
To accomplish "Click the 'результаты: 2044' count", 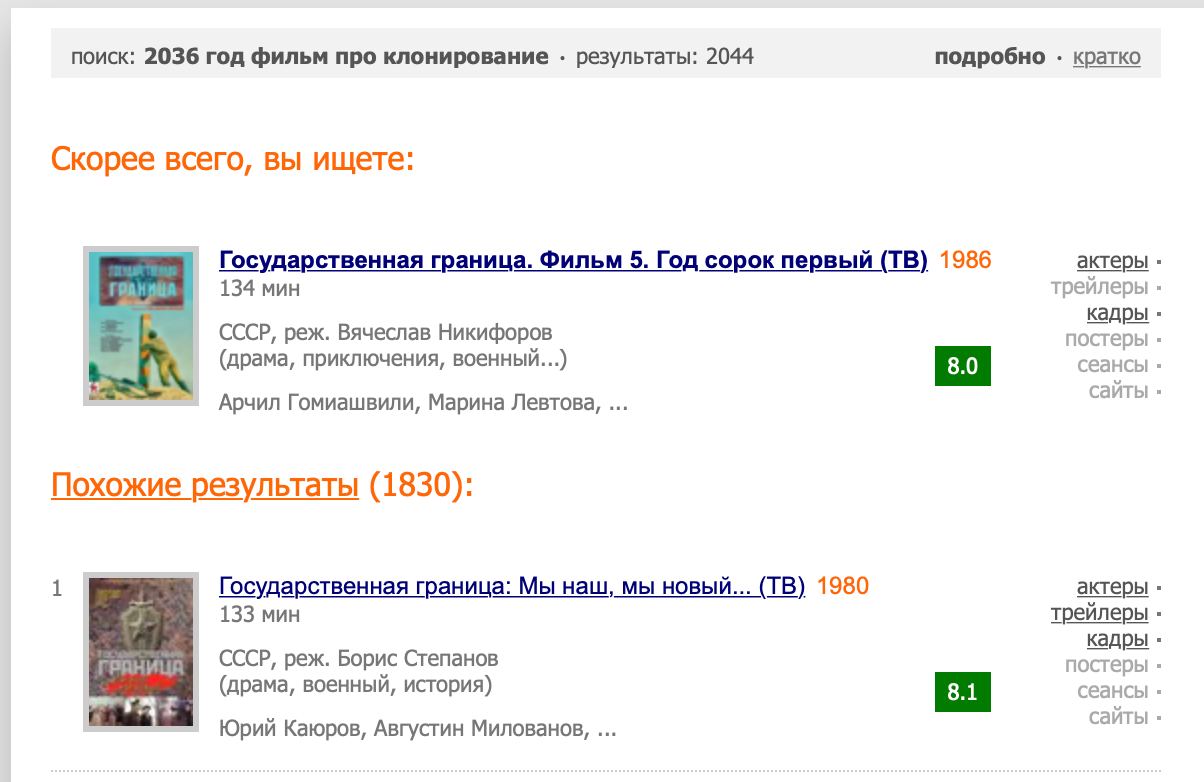I will click(x=665, y=57).
